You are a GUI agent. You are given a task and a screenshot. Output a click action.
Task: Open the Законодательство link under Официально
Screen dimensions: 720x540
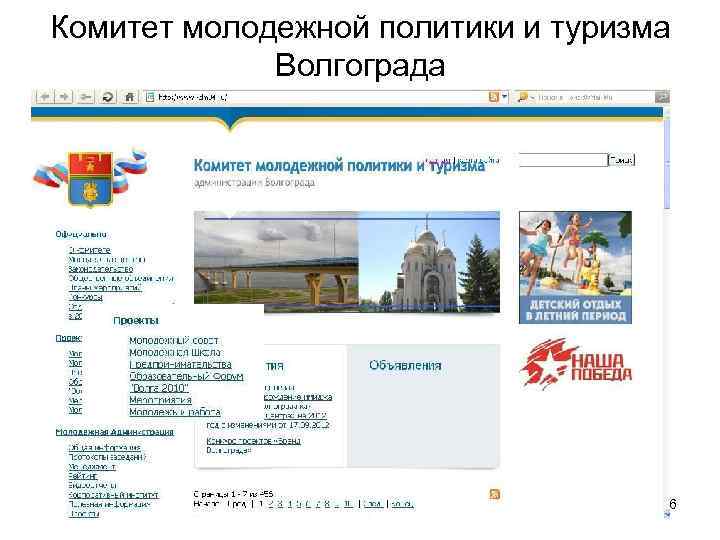click(101, 269)
